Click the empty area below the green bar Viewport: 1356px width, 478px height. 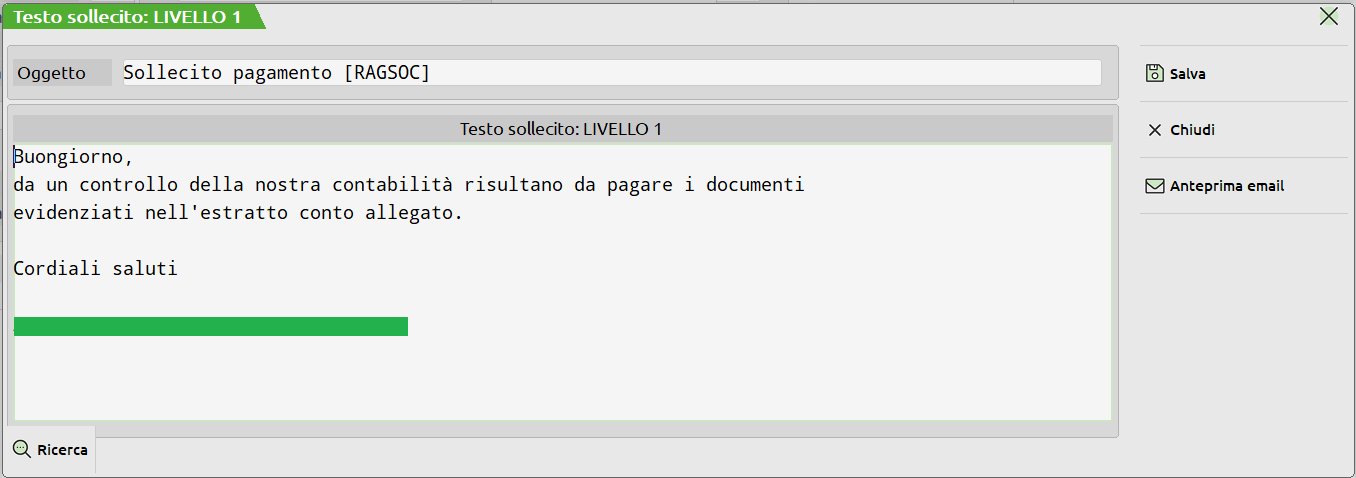click(x=560, y=380)
